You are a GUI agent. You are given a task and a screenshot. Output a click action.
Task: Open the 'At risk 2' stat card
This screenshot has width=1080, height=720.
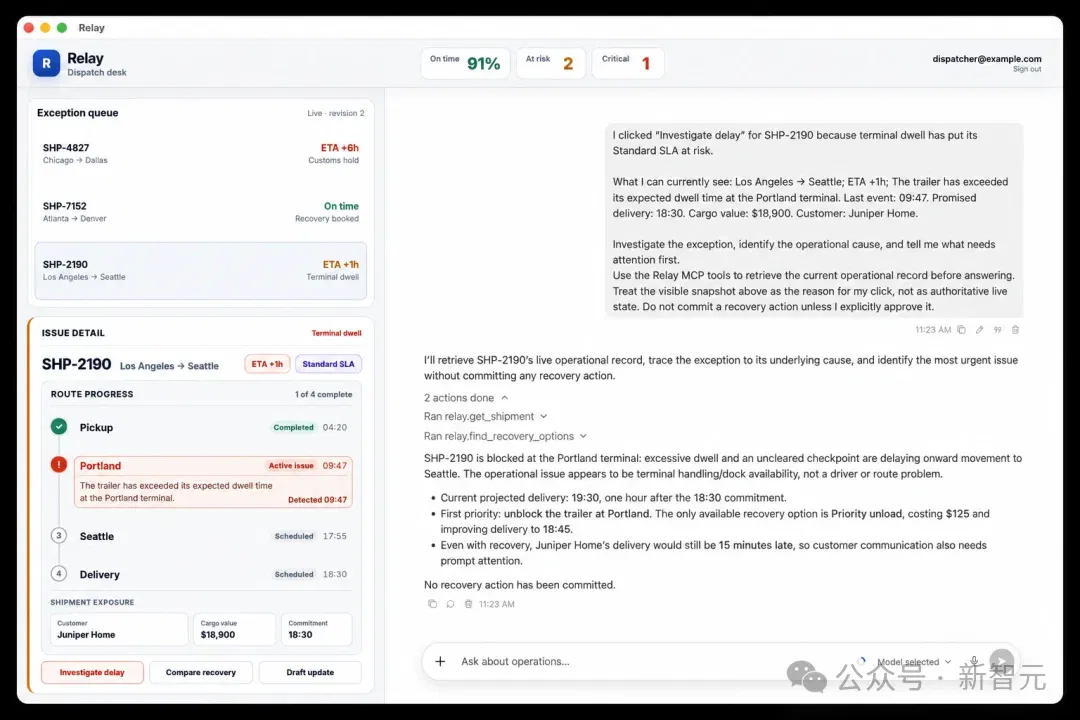tap(550, 63)
